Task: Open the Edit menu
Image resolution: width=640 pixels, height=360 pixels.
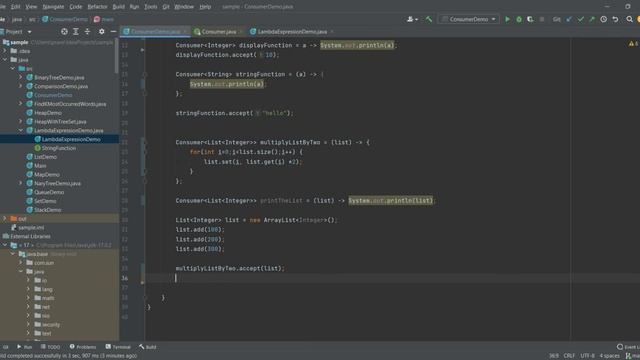Action: (x=16, y=7)
